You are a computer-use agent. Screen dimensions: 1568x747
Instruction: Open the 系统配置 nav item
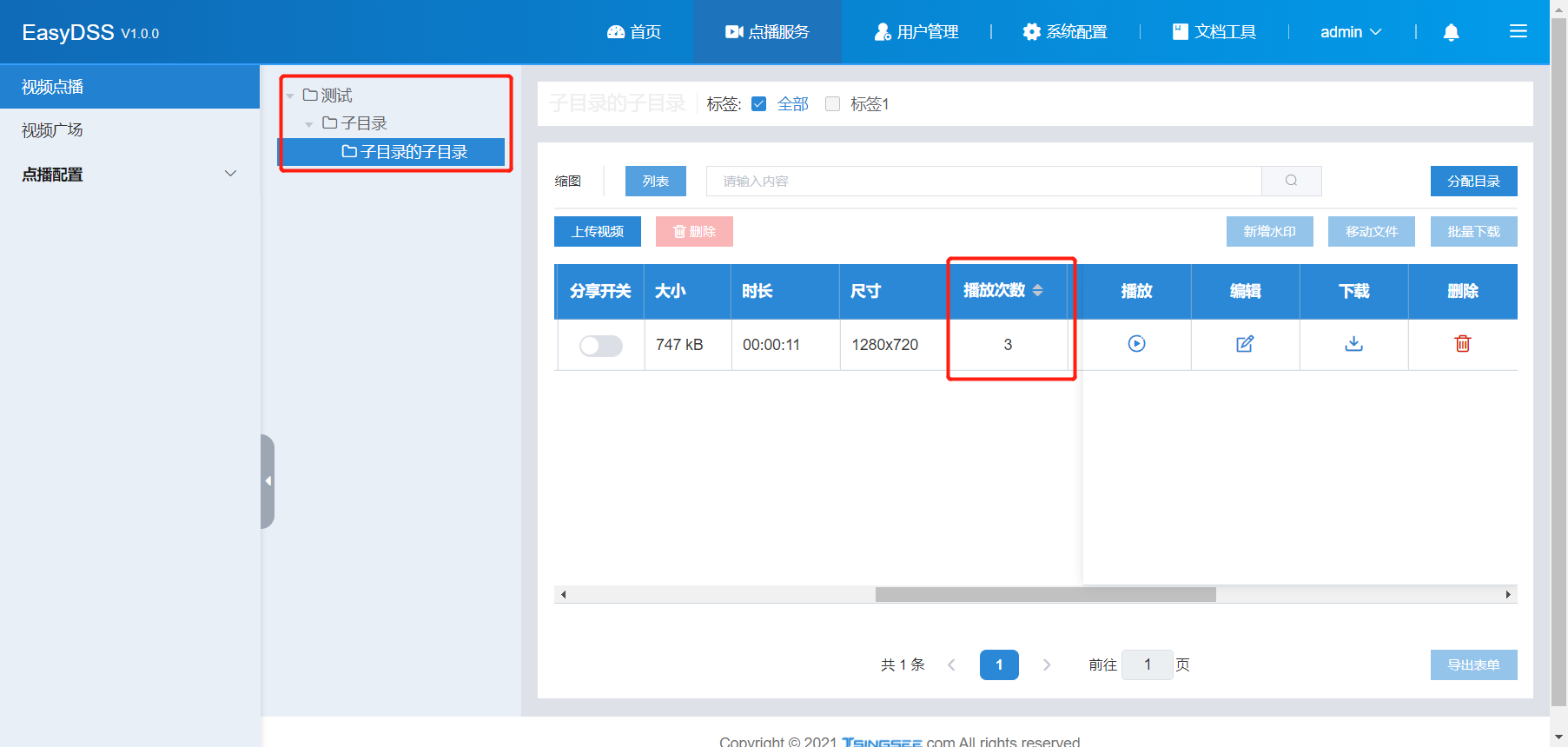pyautogui.click(x=1065, y=32)
